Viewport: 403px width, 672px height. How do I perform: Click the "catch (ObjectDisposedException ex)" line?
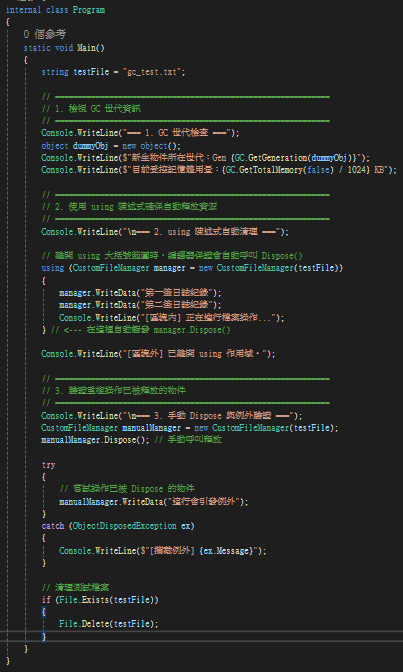pyautogui.click(x=118, y=526)
